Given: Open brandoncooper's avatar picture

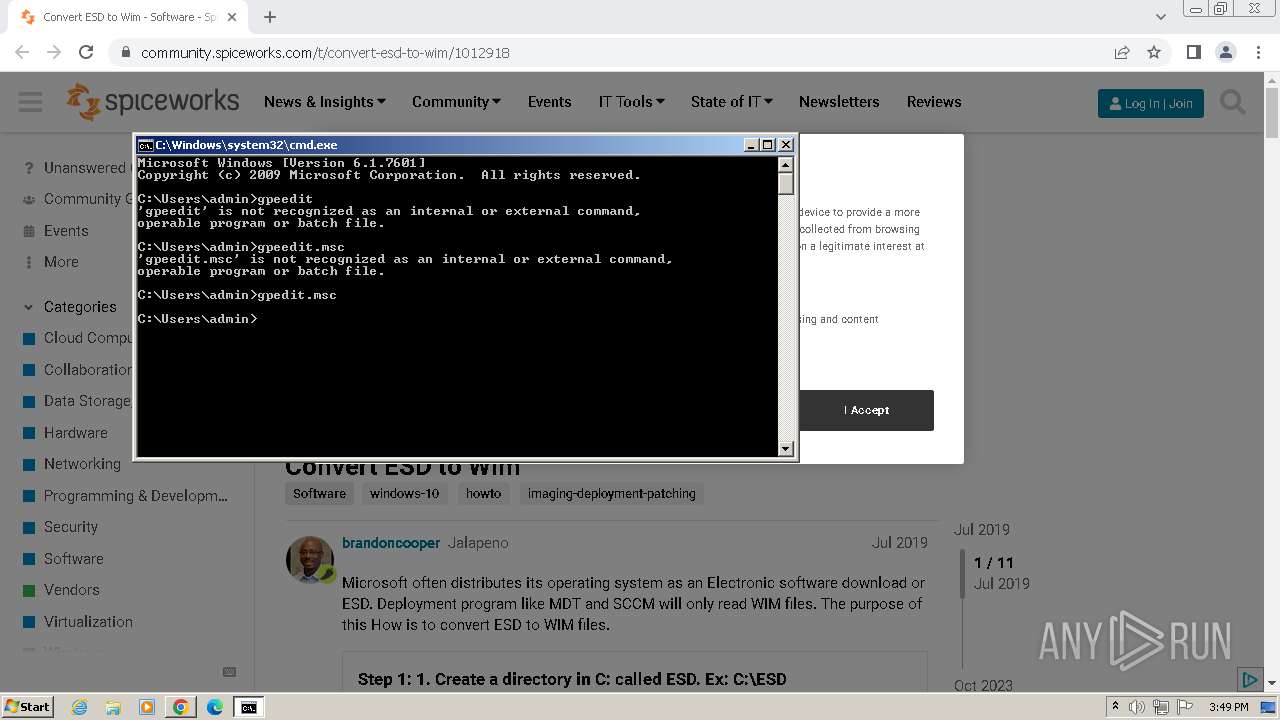Looking at the screenshot, I should 310,560.
